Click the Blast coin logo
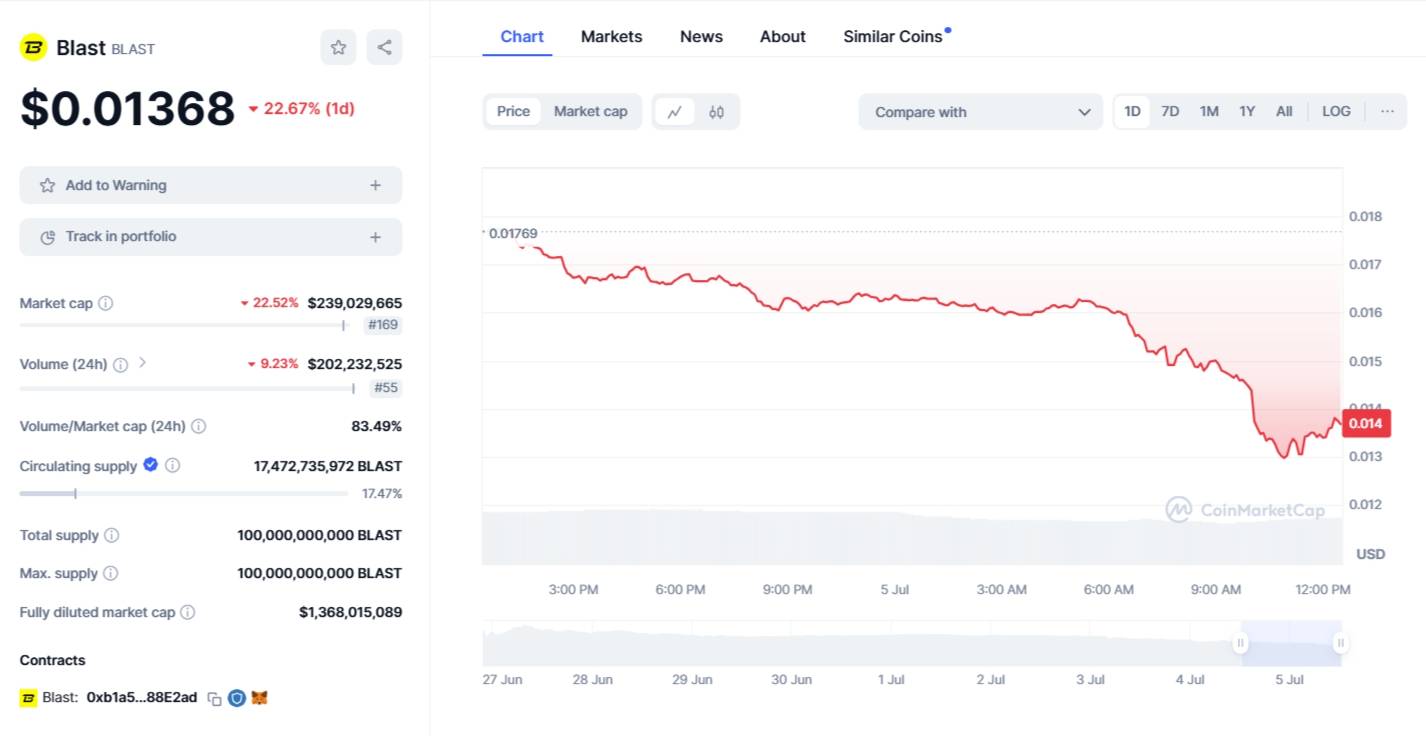Screen dimensions: 1426x736 pyautogui.click(x=34, y=47)
